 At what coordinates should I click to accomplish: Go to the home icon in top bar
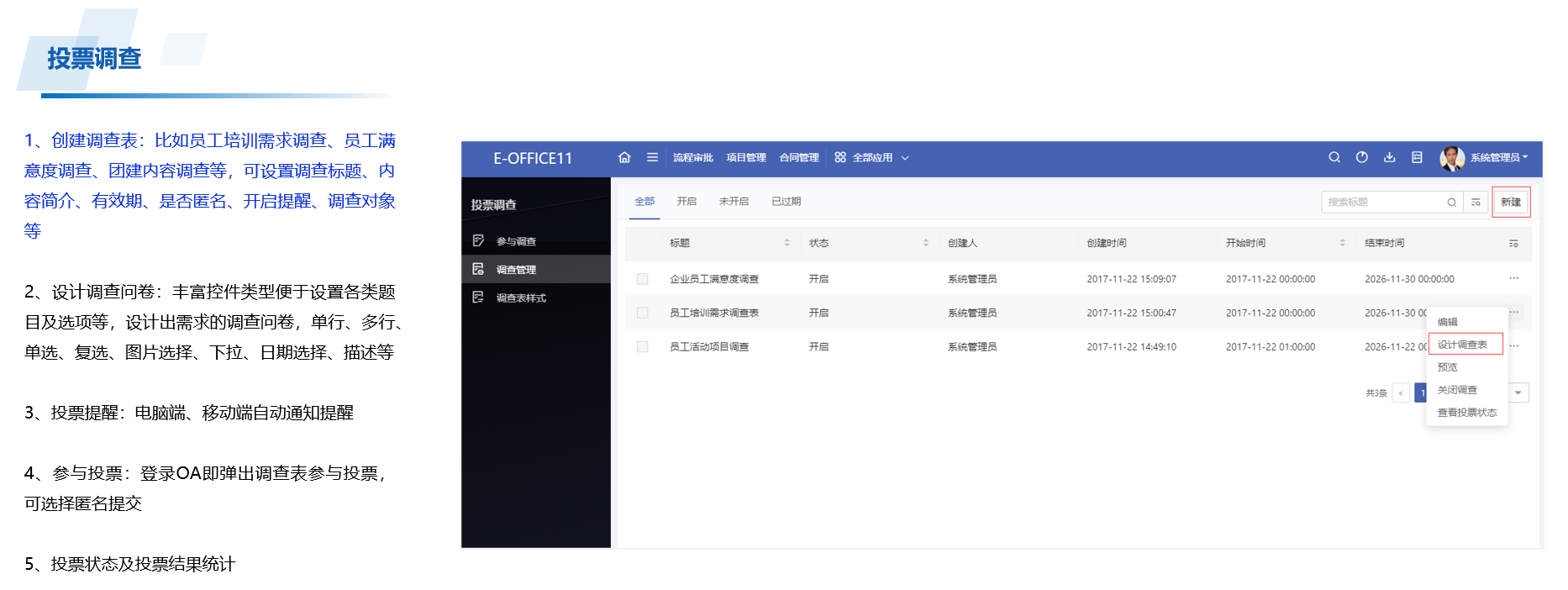(624, 157)
